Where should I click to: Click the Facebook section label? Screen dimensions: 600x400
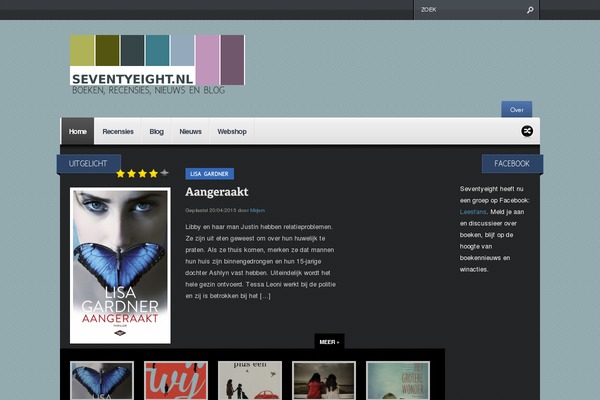[512, 163]
